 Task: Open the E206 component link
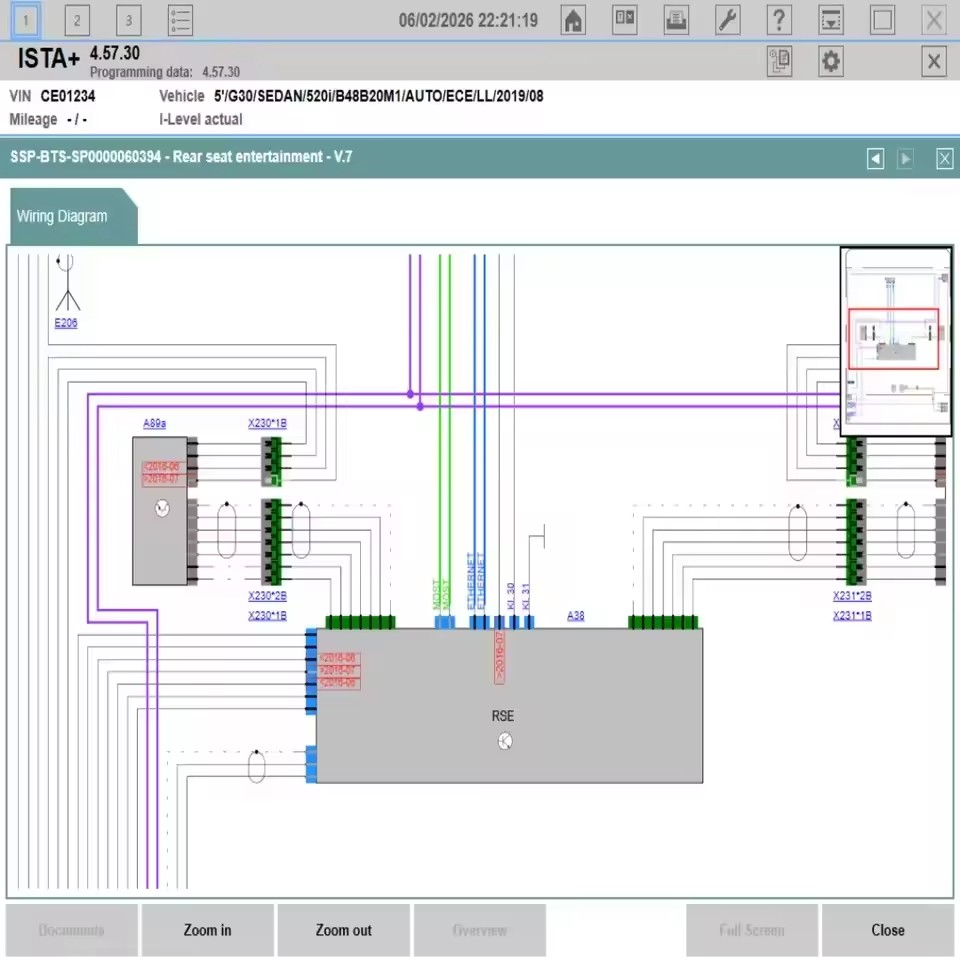coord(66,323)
